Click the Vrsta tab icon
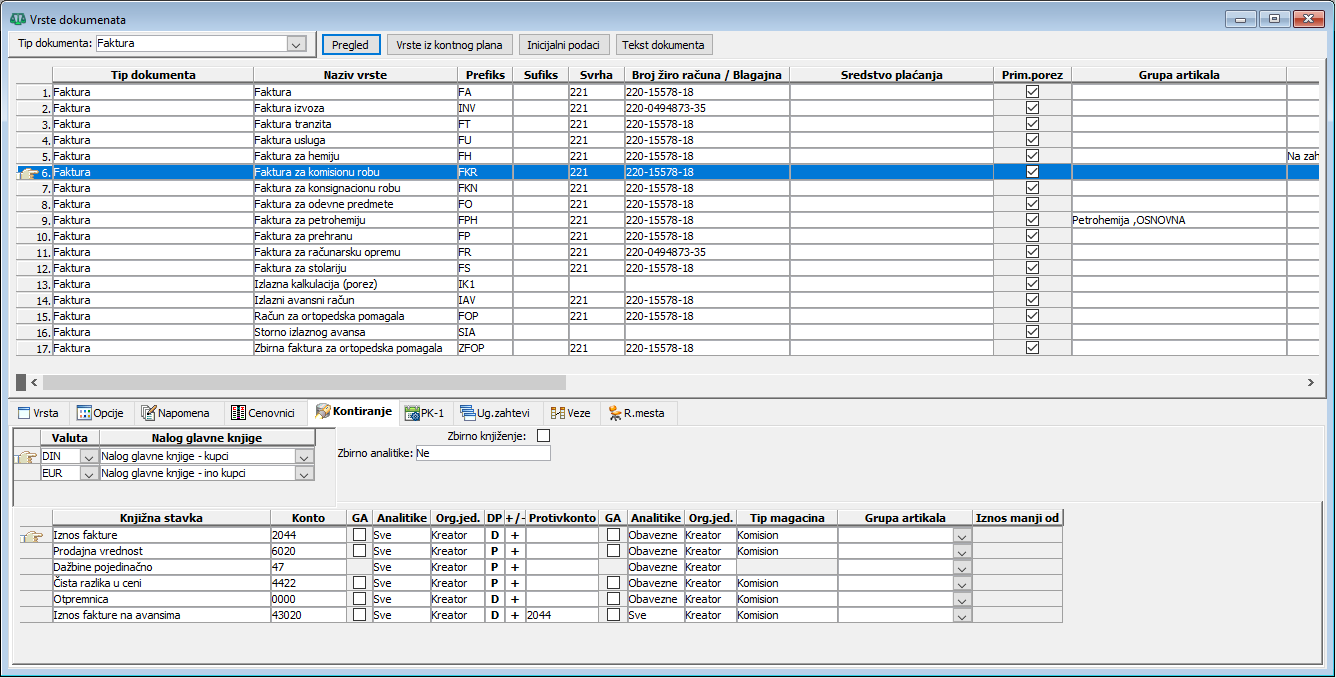 click(23, 413)
